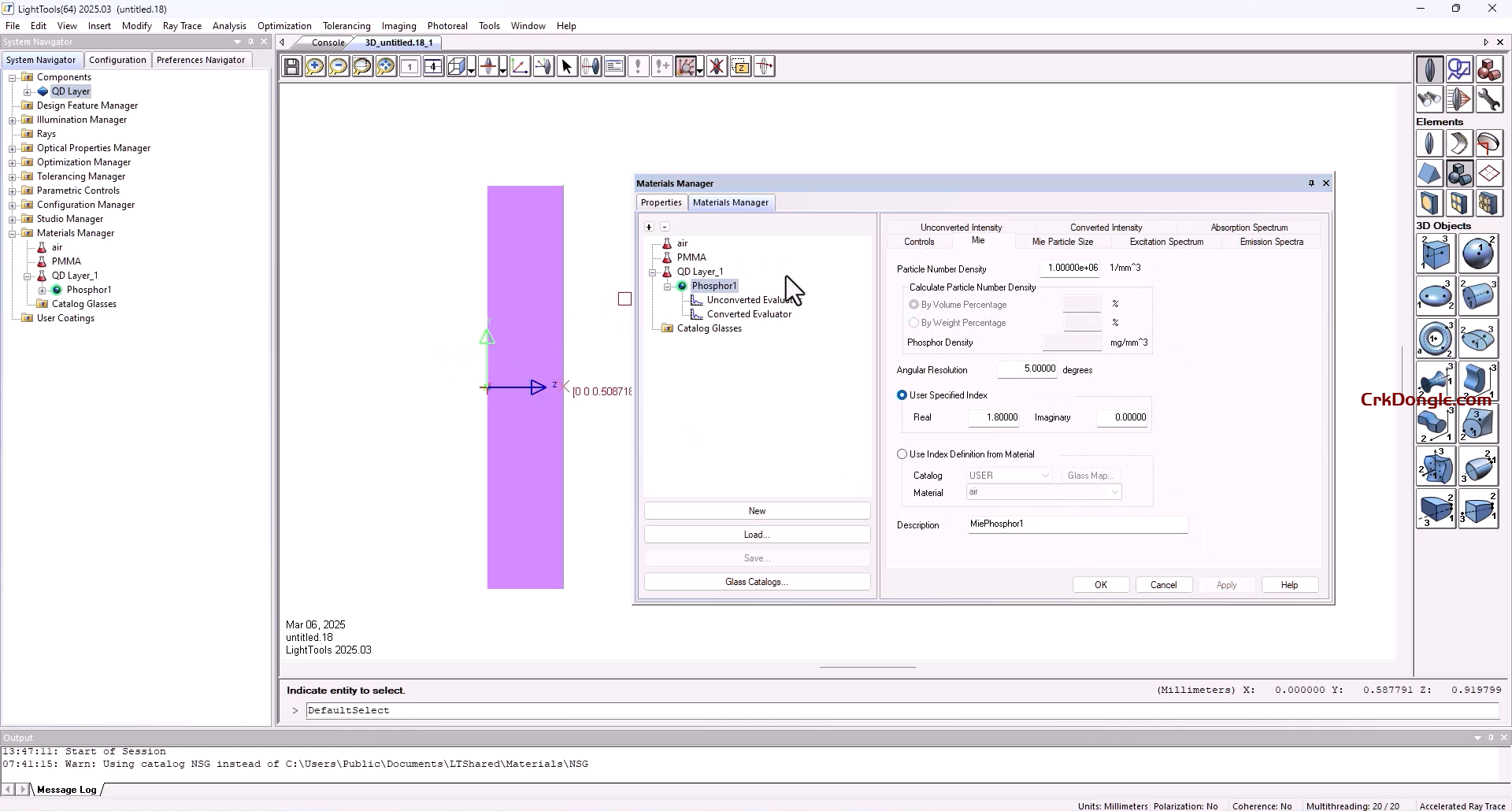This screenshot has width=1512, height=811.
Task: Switch to the Mie tab
Action: tap(978, 241)
